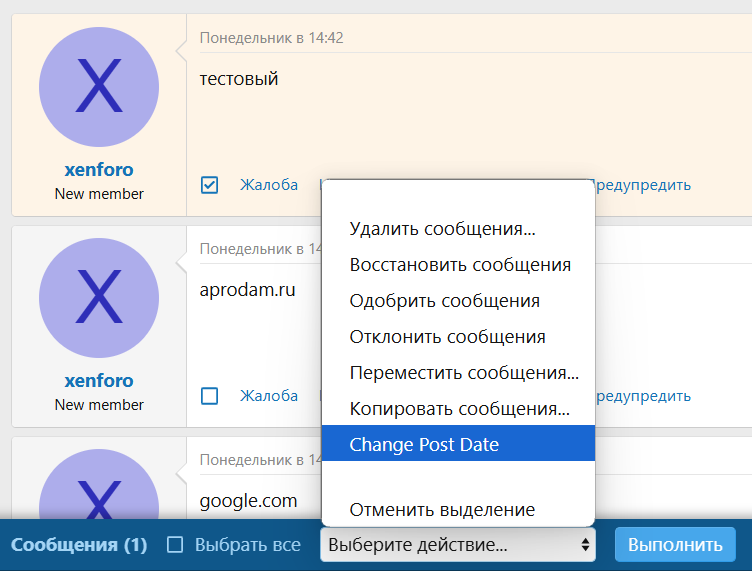Open xenforo username on the 'тестовый' post

coord(98,170)
